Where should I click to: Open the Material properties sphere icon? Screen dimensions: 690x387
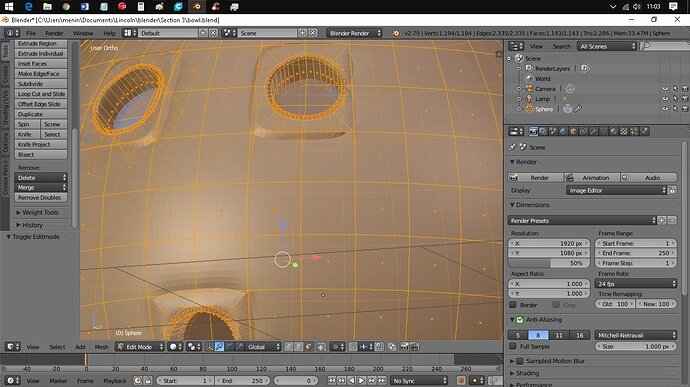[x=614, y=131]
